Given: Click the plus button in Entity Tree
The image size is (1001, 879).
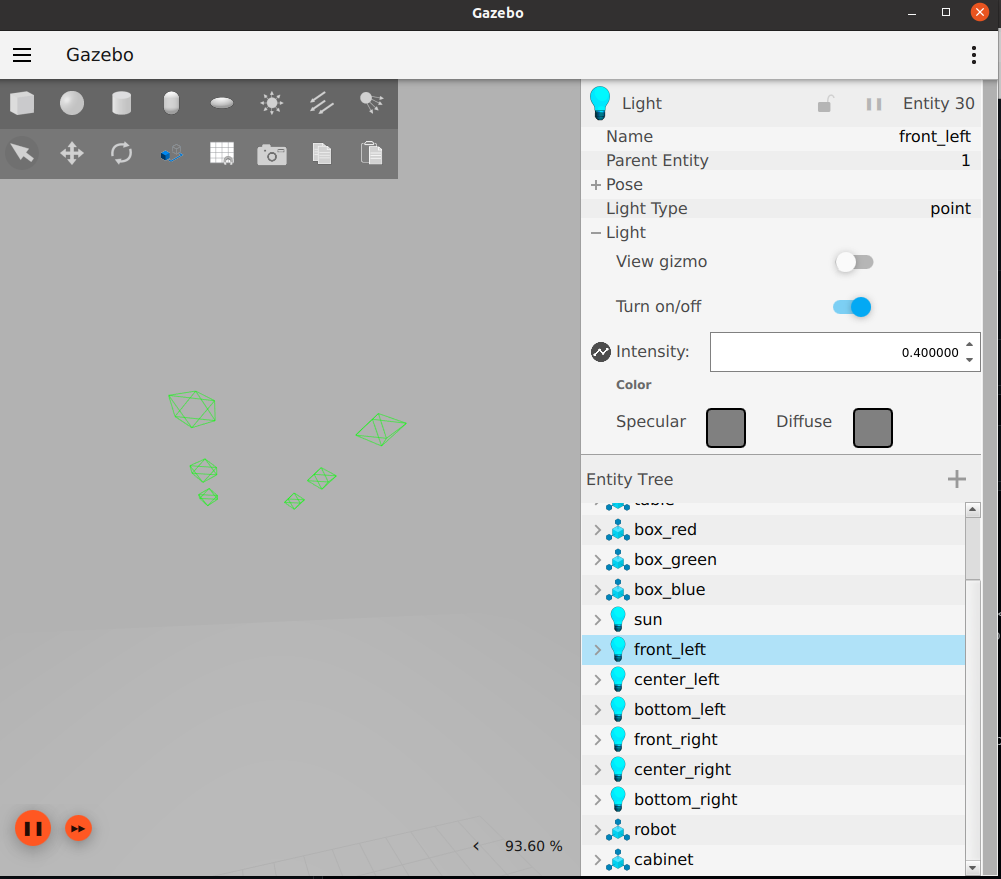Looking at the screenshot, I should [956, 479].
